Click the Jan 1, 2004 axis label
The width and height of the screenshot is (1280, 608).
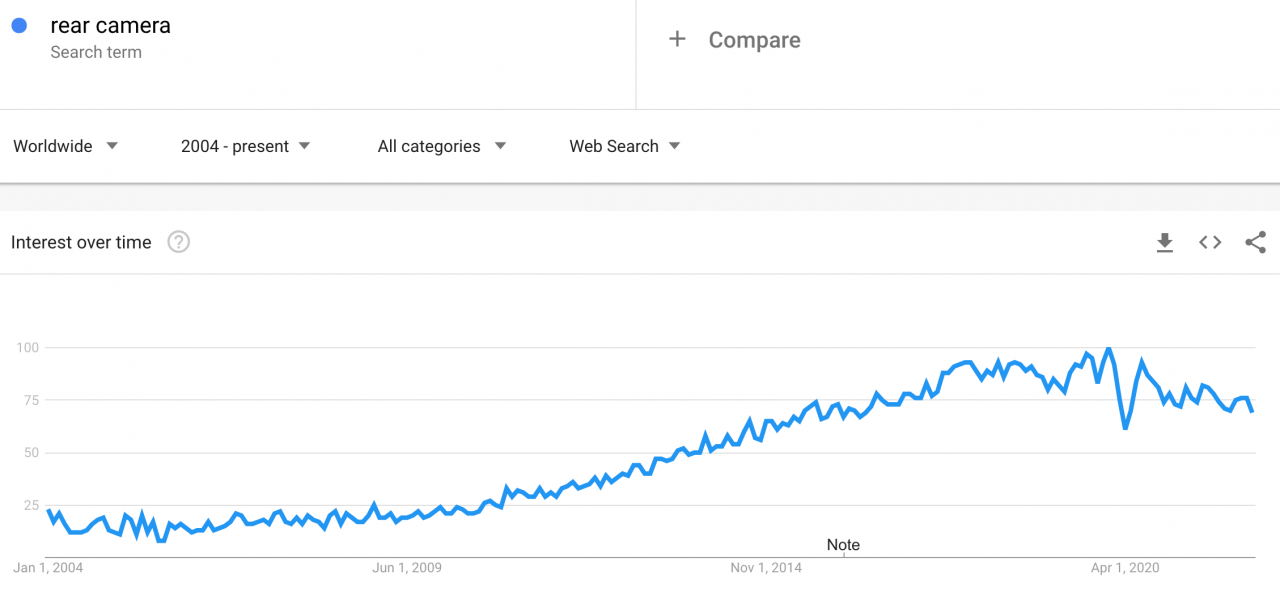(48, 568)
